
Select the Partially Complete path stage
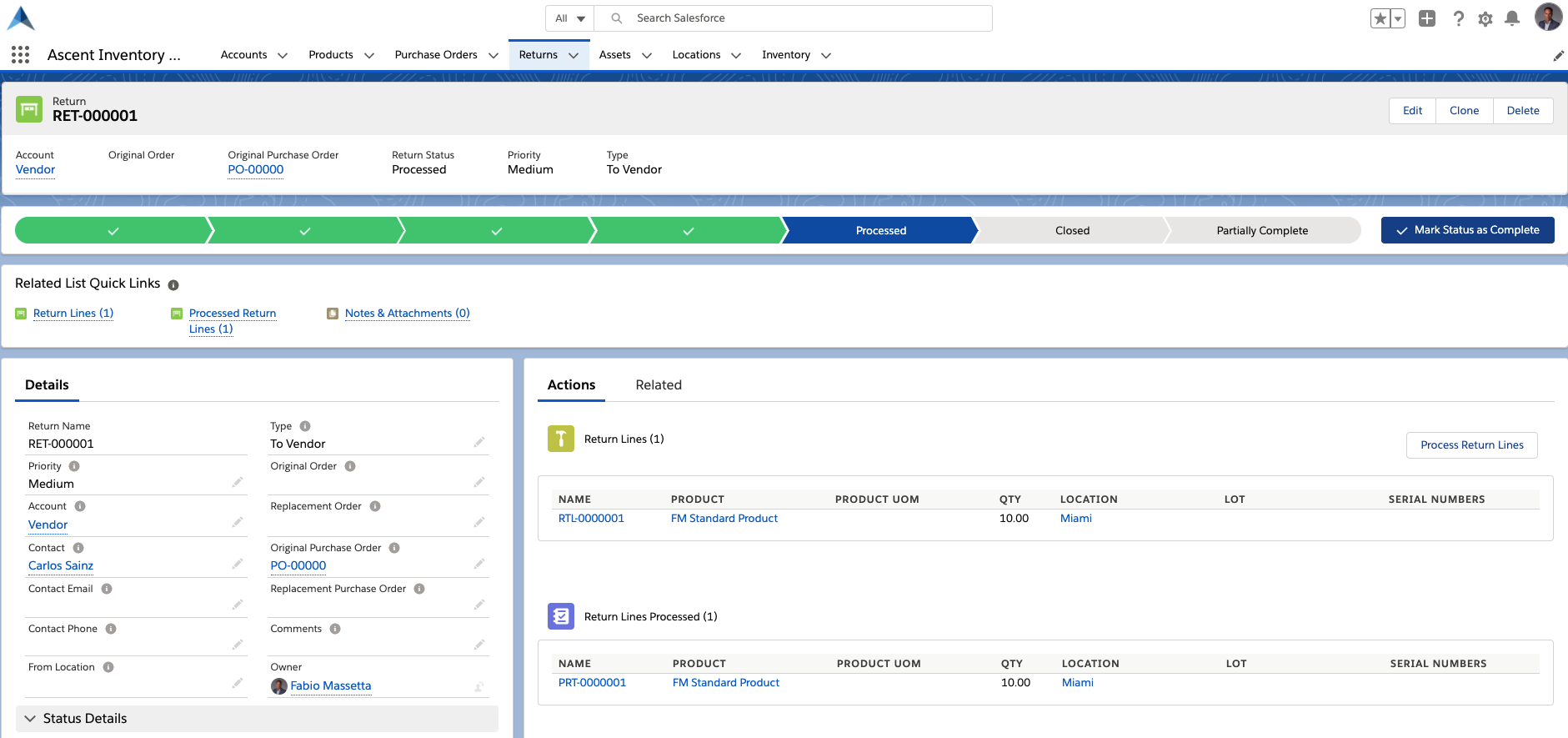(x=1262, y=231)
